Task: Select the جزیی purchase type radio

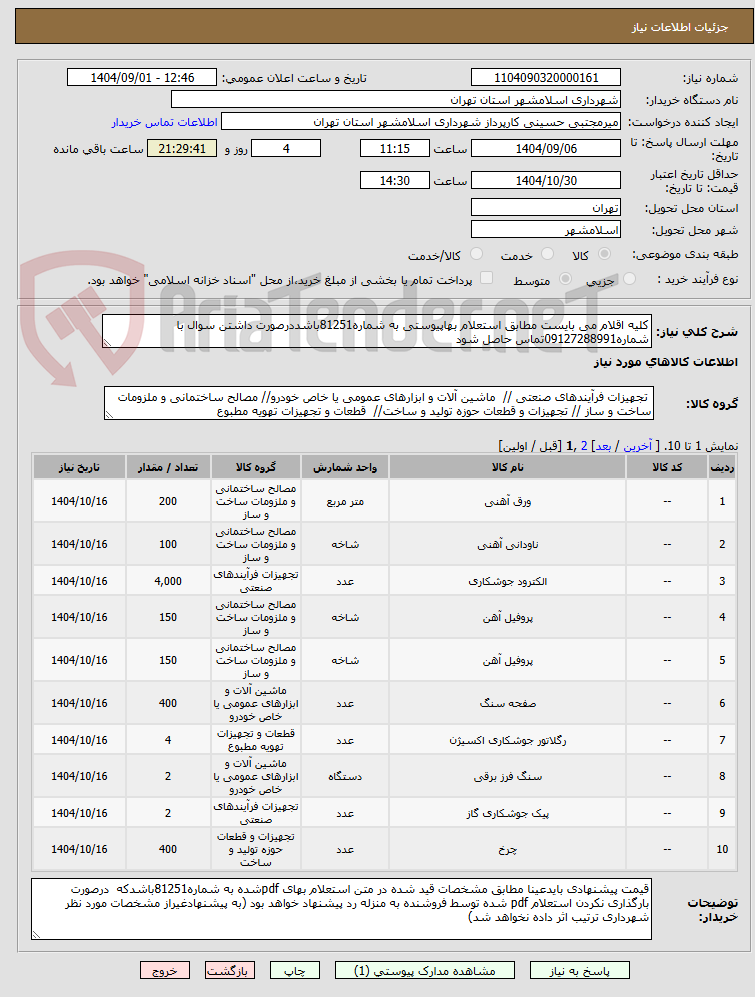Action: [x=629, y=279]
